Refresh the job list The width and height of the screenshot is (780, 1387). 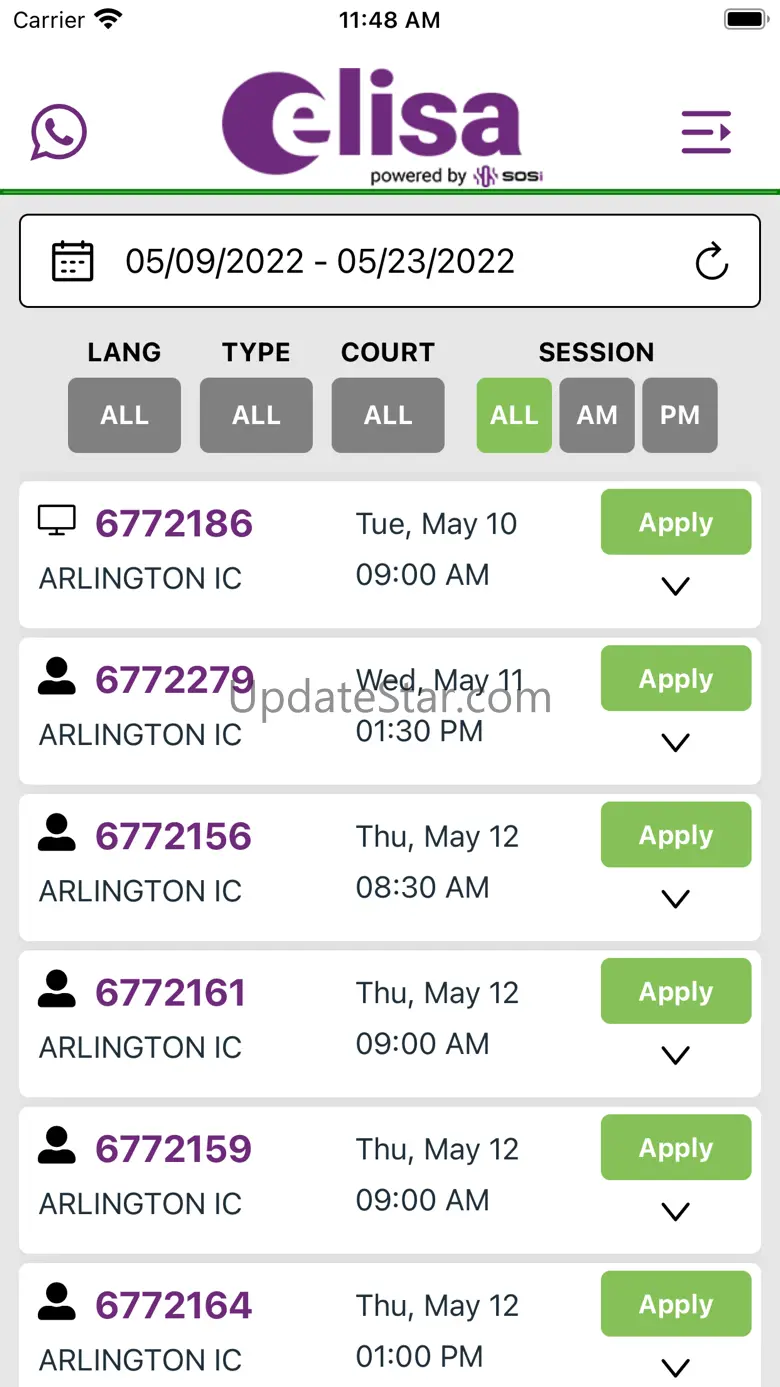(711, 262)
